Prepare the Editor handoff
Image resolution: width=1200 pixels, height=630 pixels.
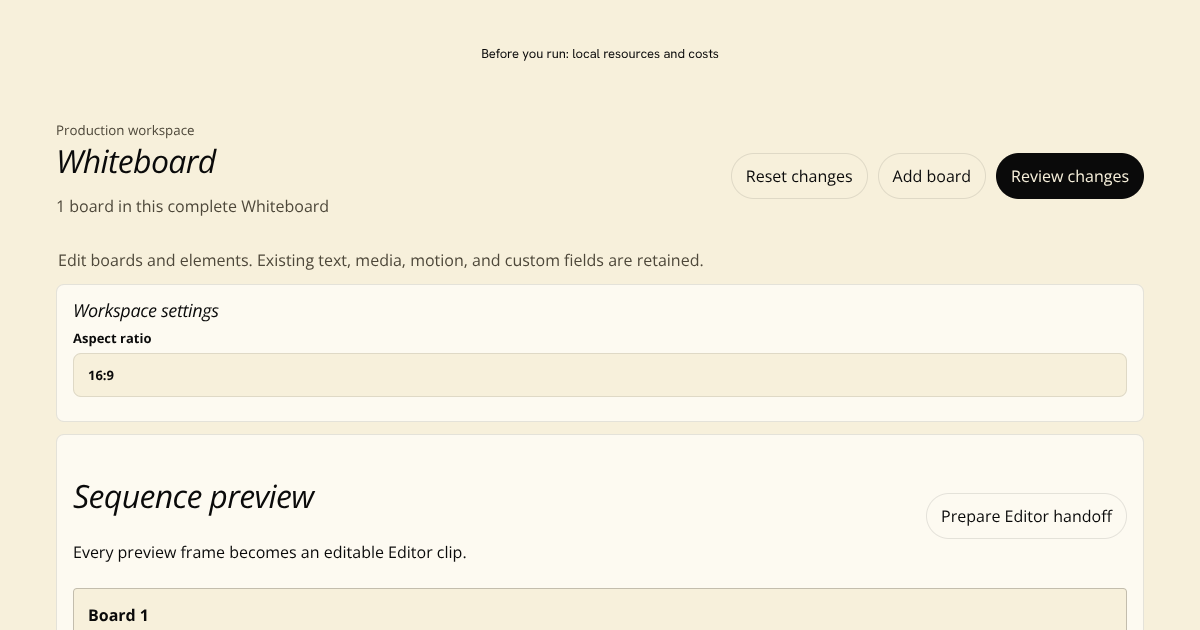click(1026, 516)
